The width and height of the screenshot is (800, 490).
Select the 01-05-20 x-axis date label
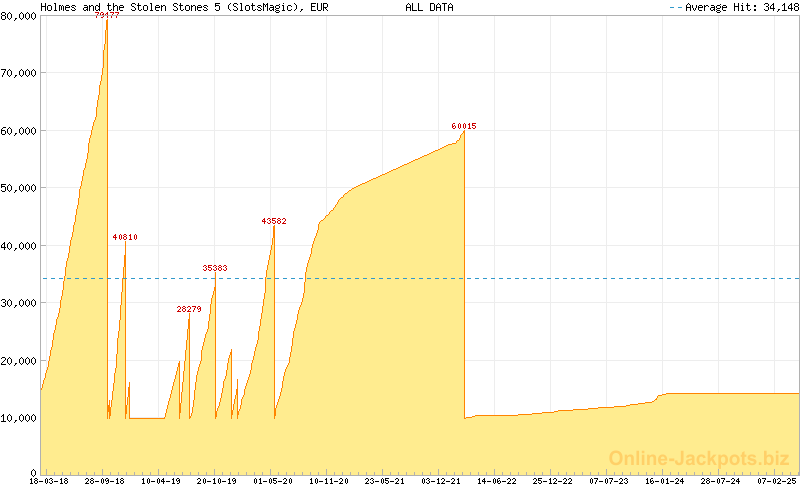point(273,481)
